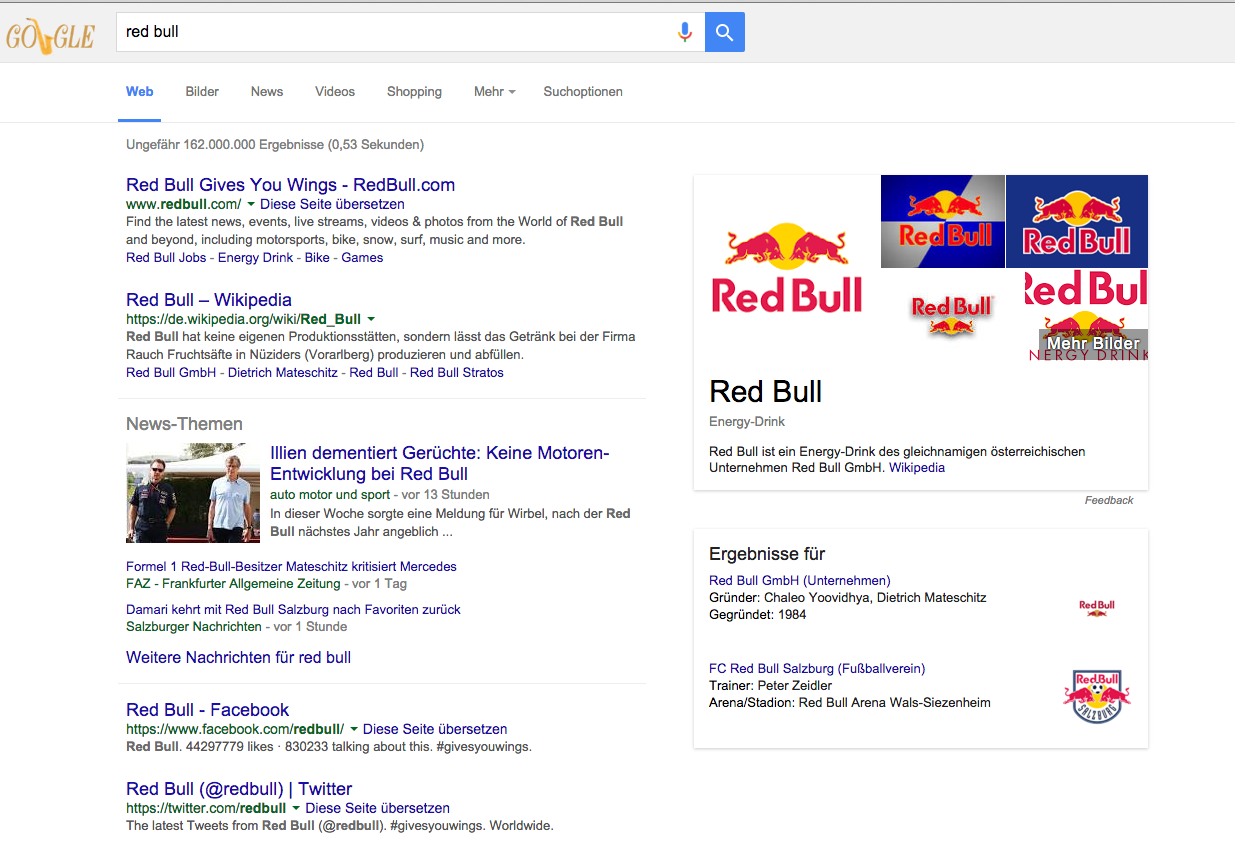Click Salzburger Nachrichten source text

click(x=194, y=627)
